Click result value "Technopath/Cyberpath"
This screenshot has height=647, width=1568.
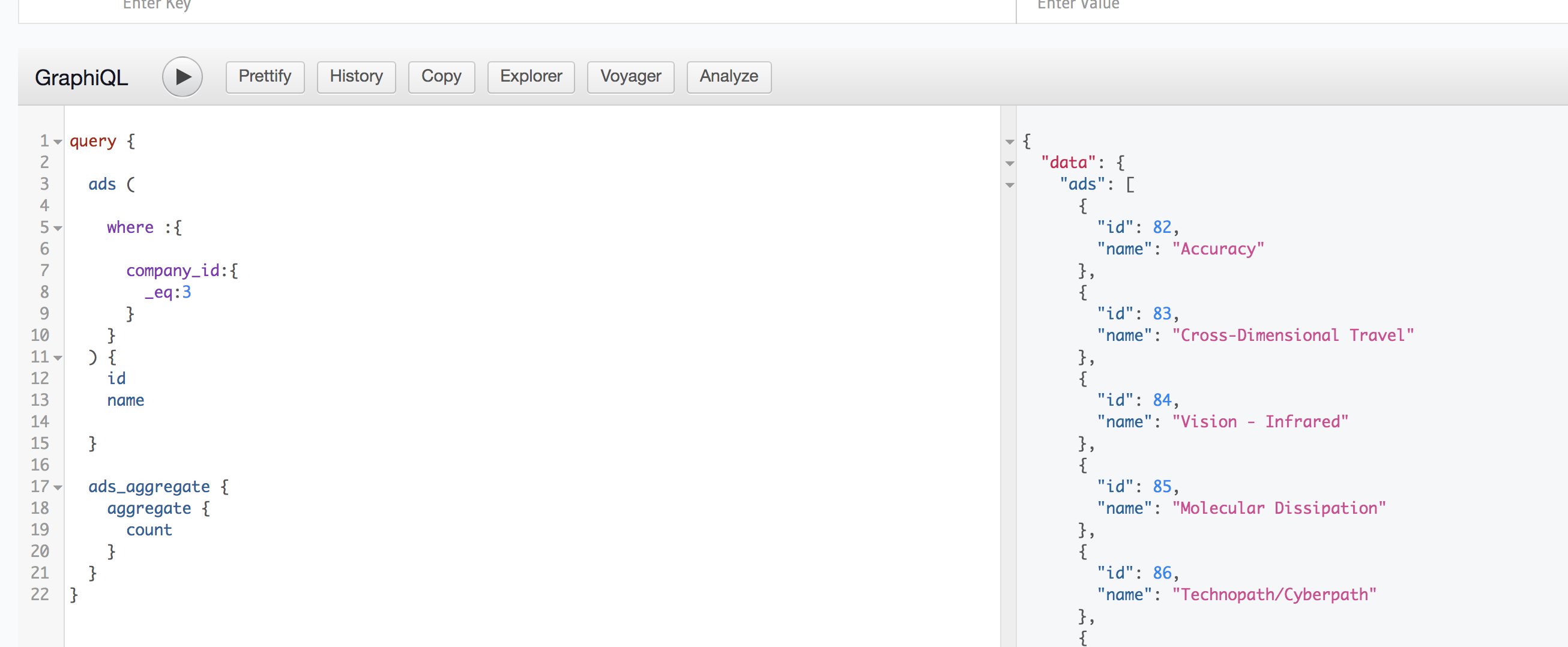[1274, 595]
